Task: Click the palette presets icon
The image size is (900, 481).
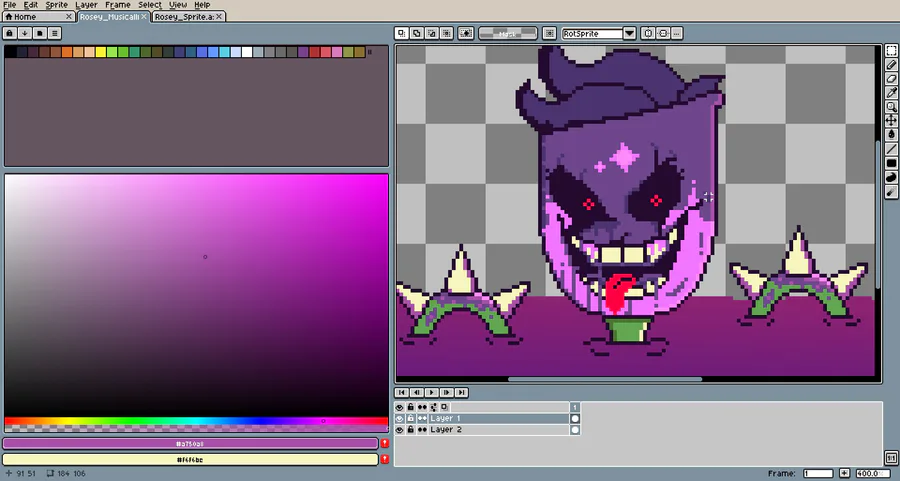Action: pyautogui.click(x=40, y=33)
